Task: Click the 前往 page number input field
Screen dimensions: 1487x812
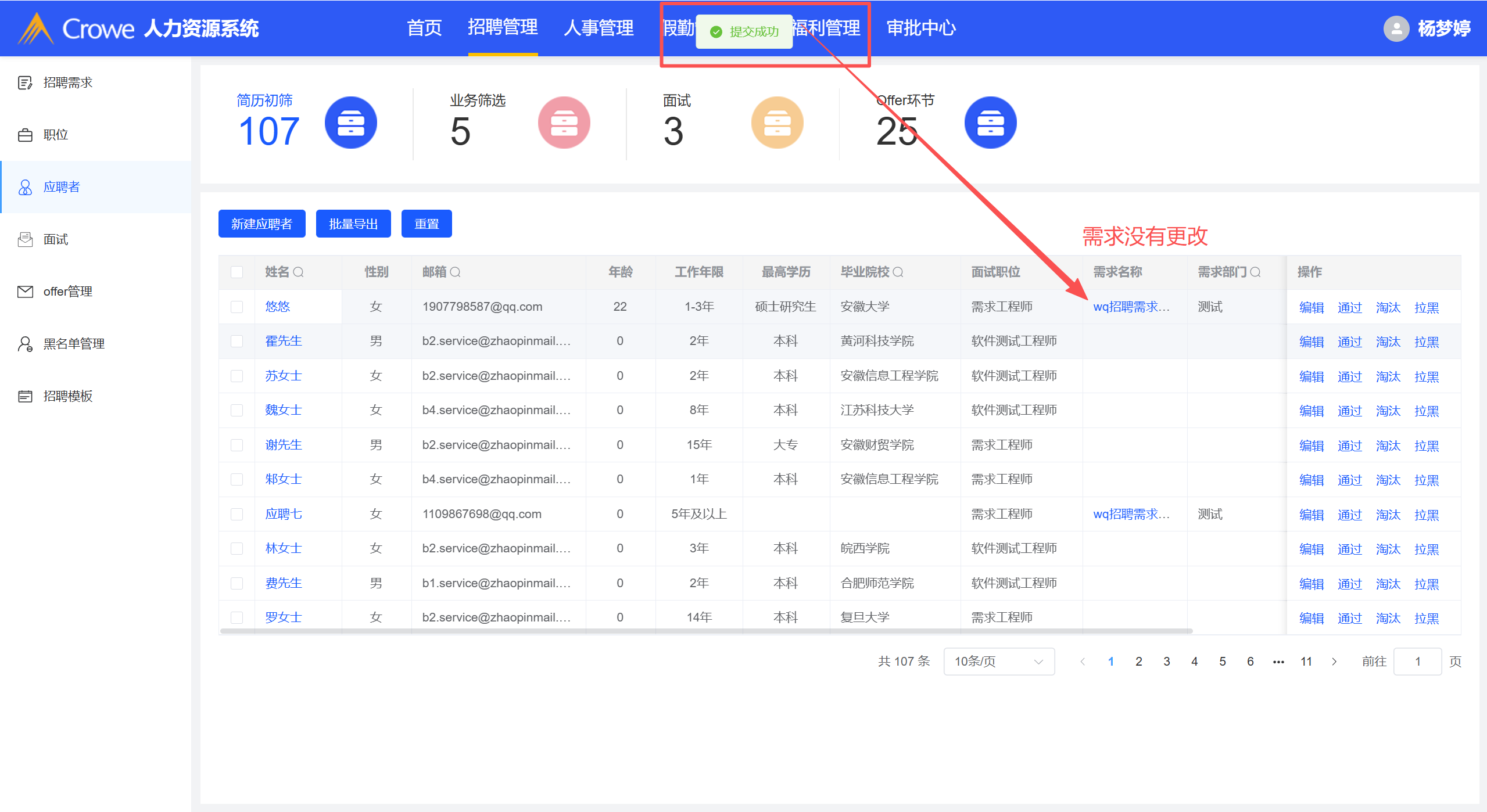Action: point(1417,661)
